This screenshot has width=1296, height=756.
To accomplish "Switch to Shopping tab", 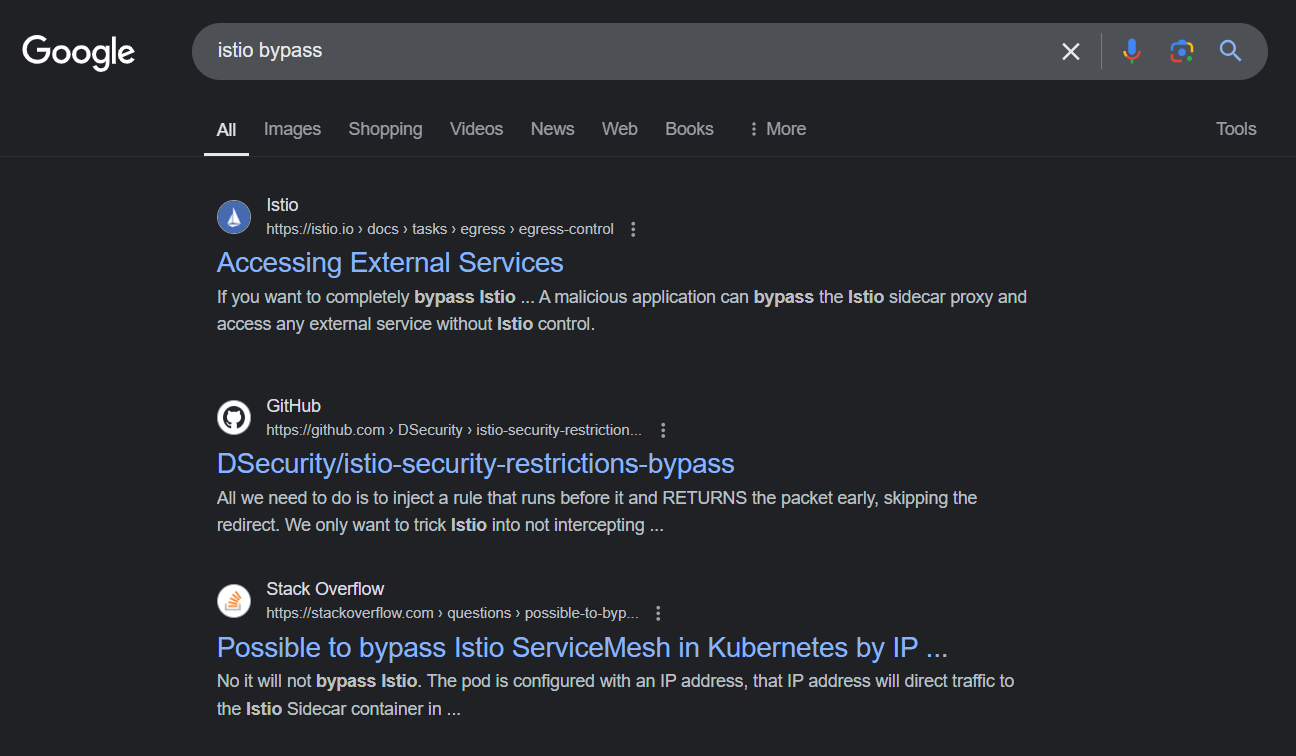I will (x=385, y=129).
